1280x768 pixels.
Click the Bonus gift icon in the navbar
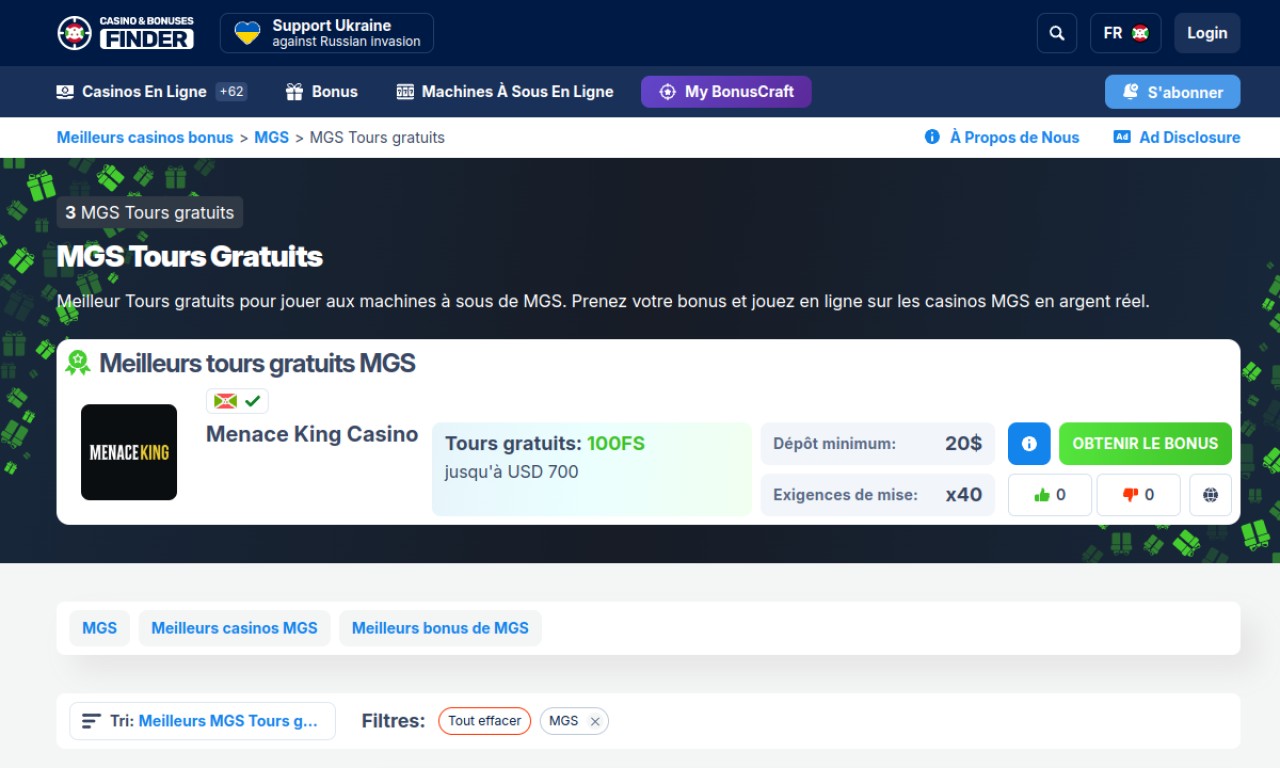pyautogui.click(x=294, y=92)
